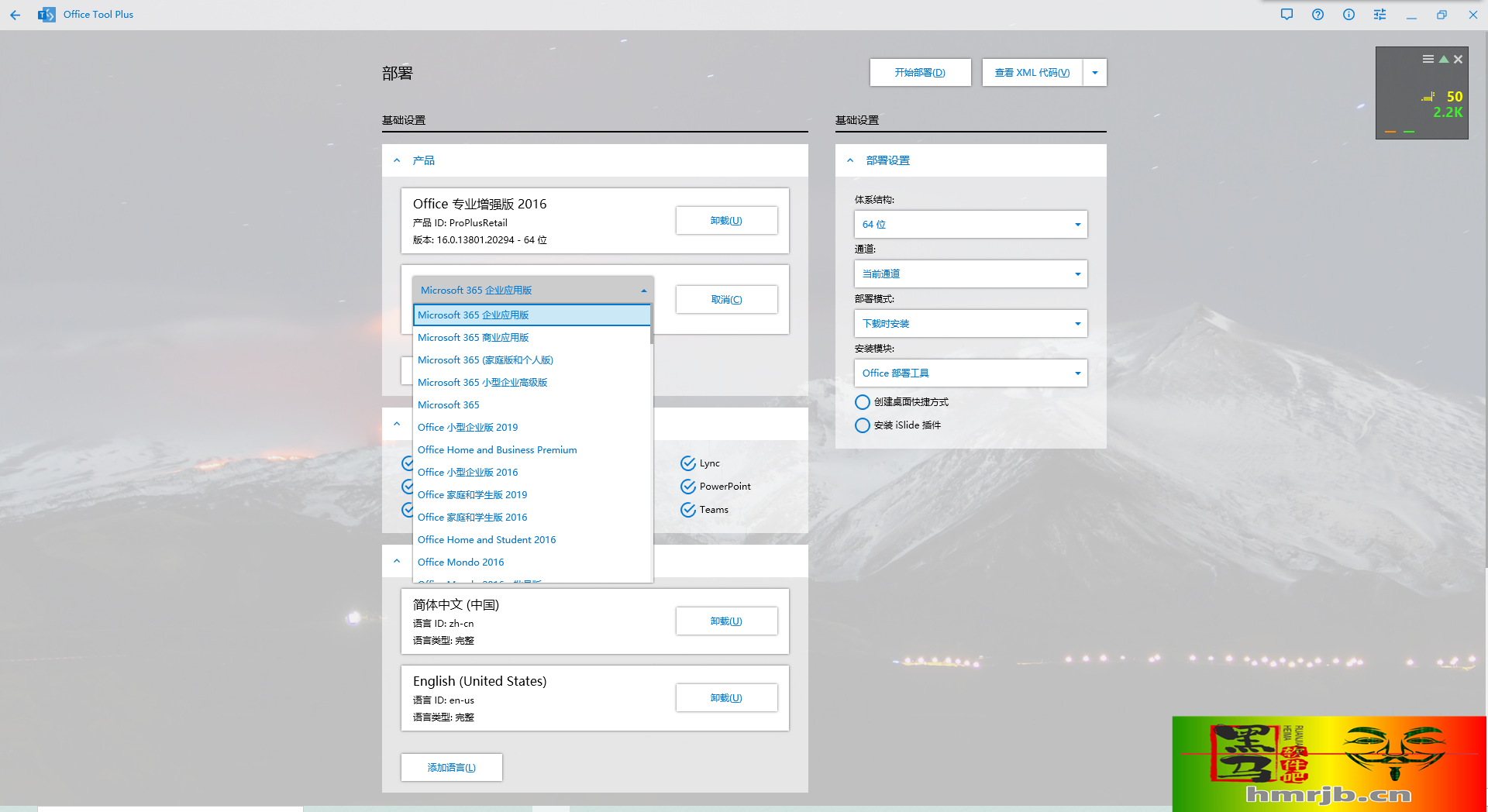
Task: Enable install iSlide plugin option
Action: pyautogui.click(x=862, y=425)
